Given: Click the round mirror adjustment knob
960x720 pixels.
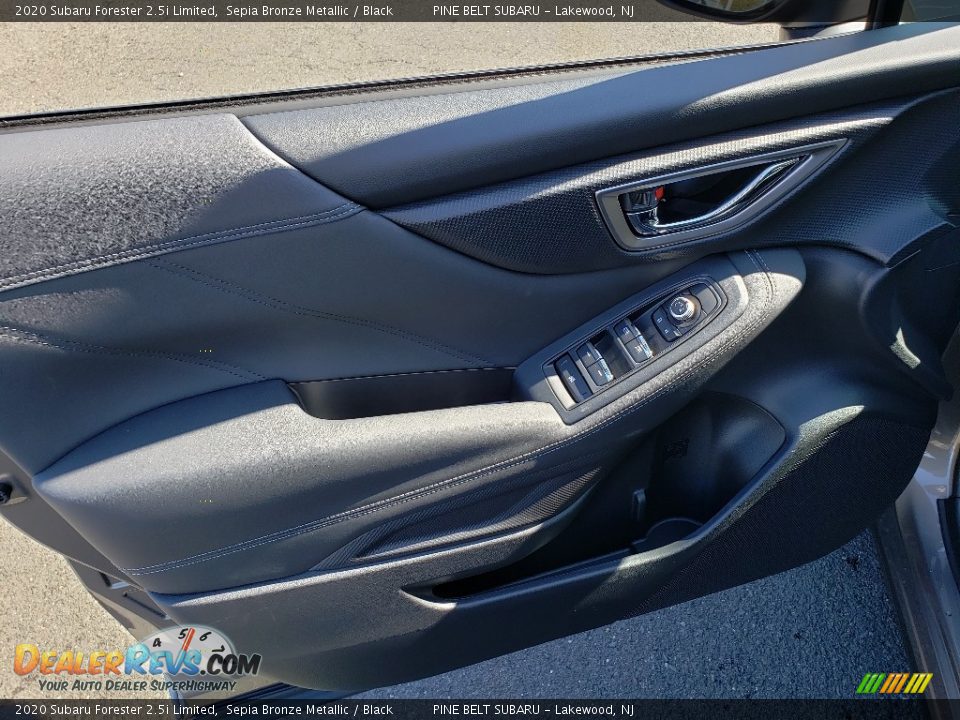Looking at the screenshot, I should (682, 308).
